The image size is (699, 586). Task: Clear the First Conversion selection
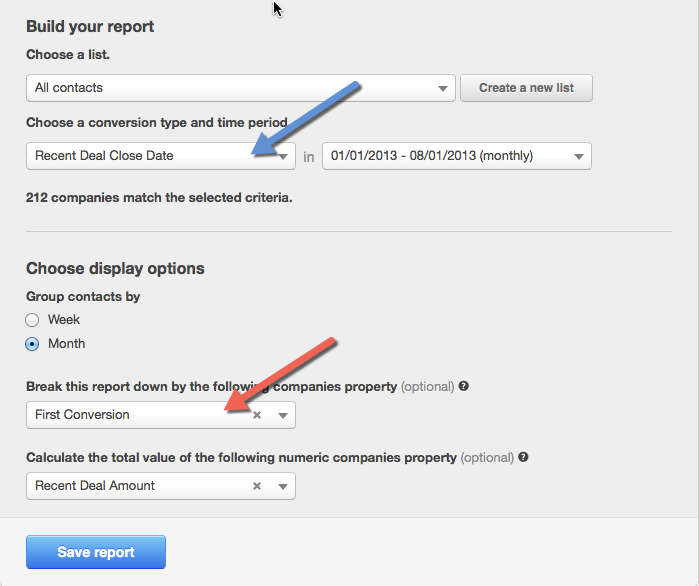pyautogui.click(x=257, y=415)
